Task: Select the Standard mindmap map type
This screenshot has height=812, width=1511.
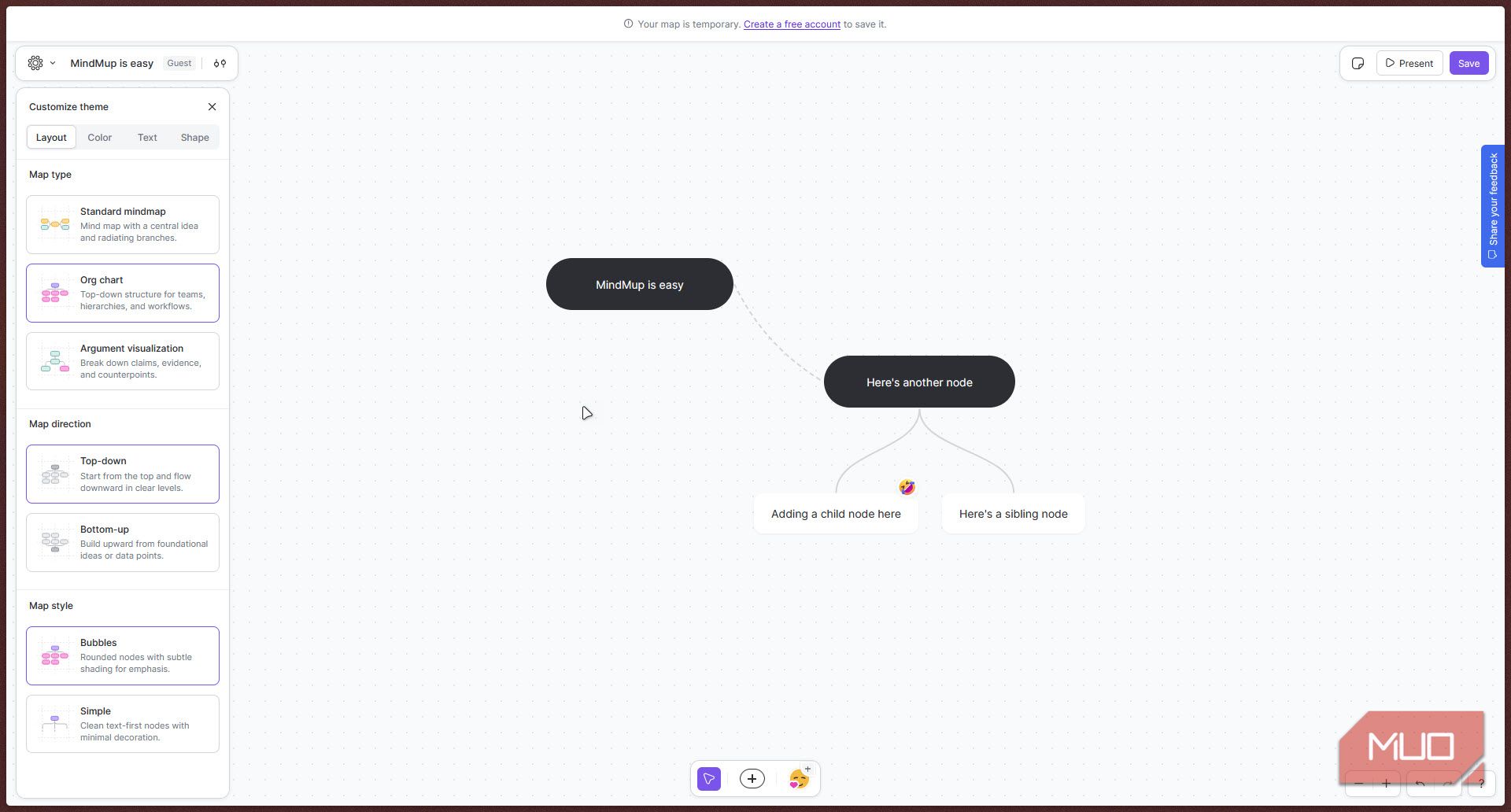Action: click(123, 224)
